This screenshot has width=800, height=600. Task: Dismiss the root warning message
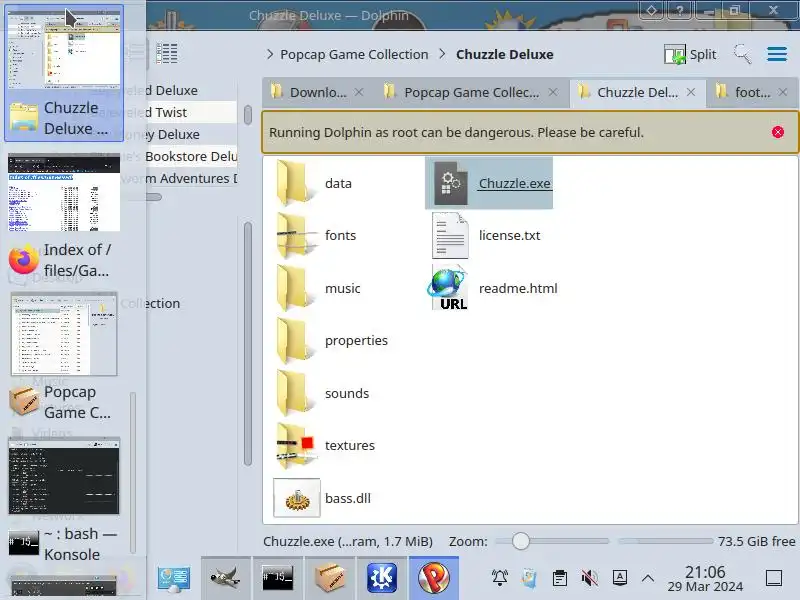pyautogui.click(x=778, y=133)
